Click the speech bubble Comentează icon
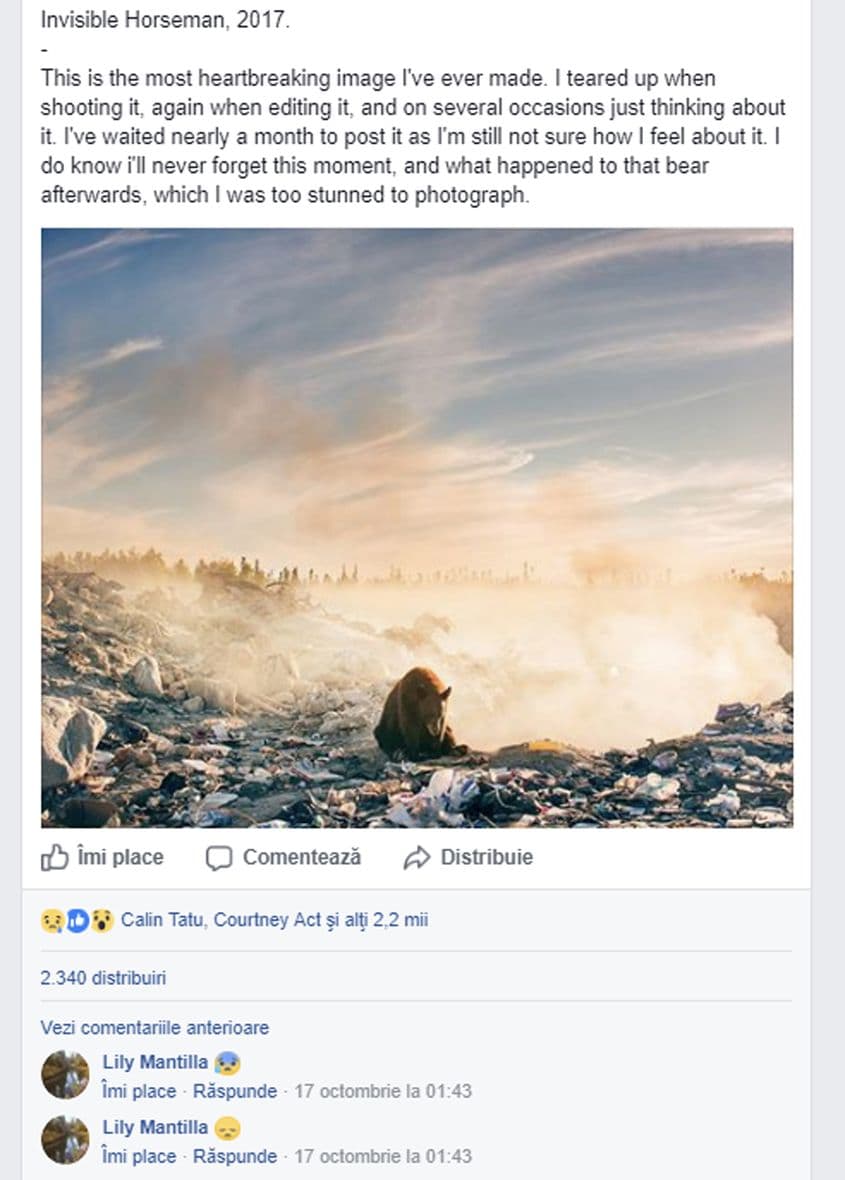 coord(218,858)
